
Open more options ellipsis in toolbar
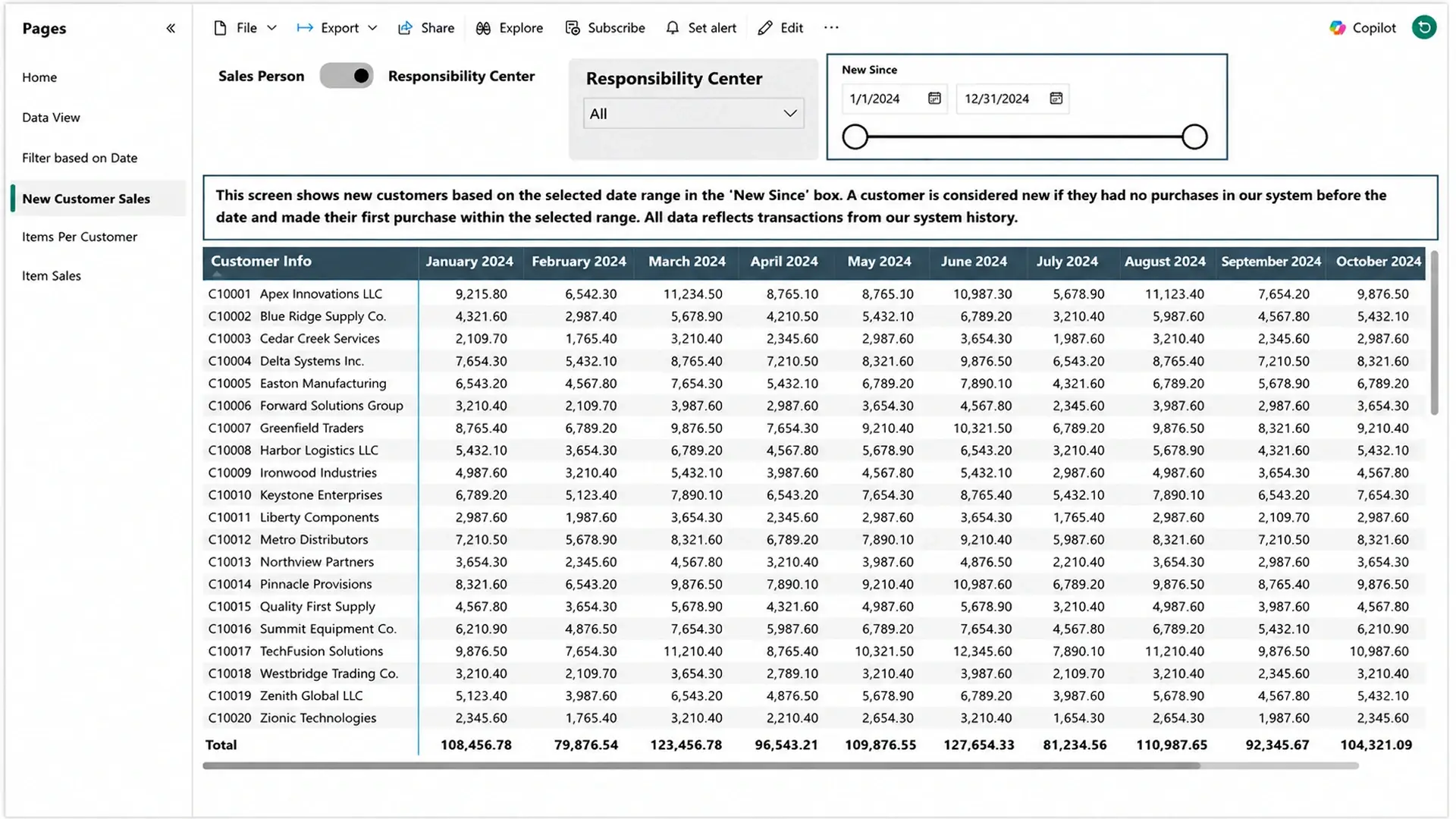831,28
